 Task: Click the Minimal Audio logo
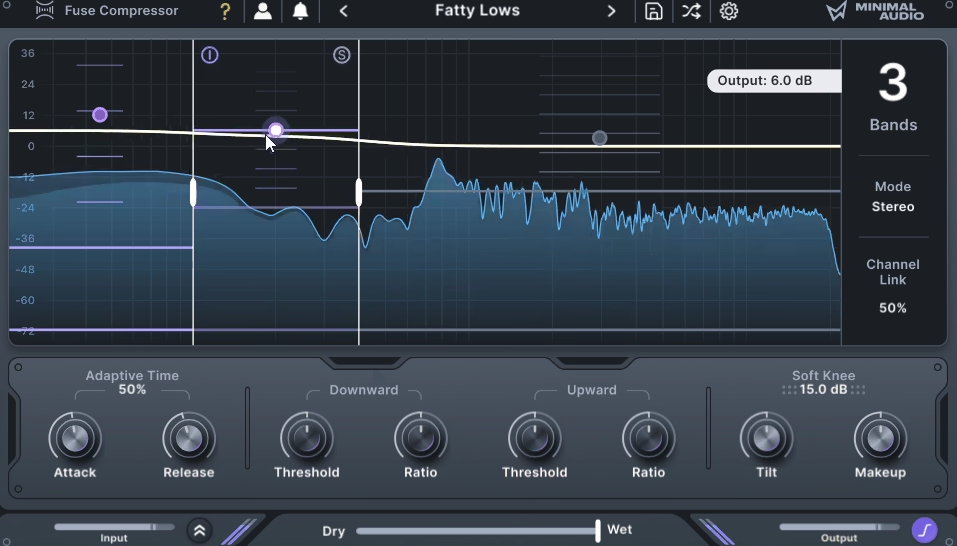(x=875, y=11)
